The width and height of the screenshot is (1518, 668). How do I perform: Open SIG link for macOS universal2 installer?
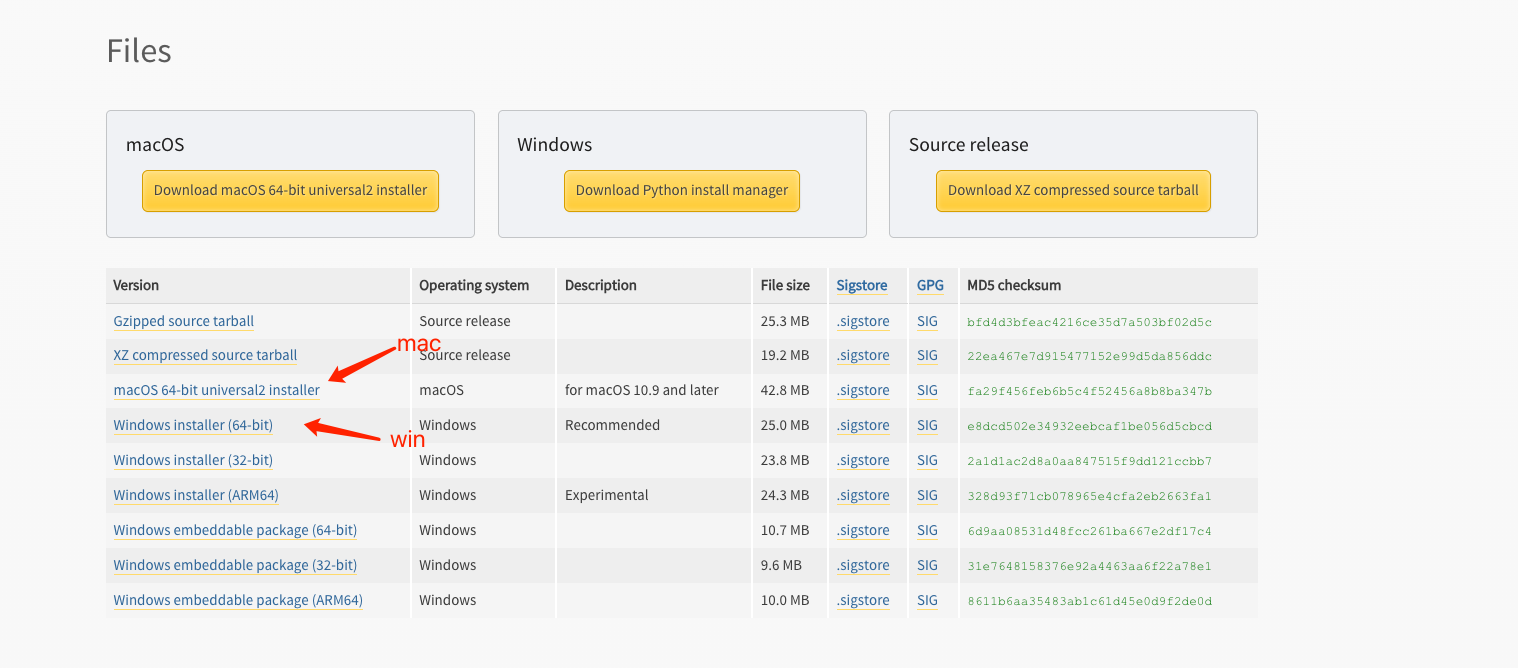click(927, 390)
